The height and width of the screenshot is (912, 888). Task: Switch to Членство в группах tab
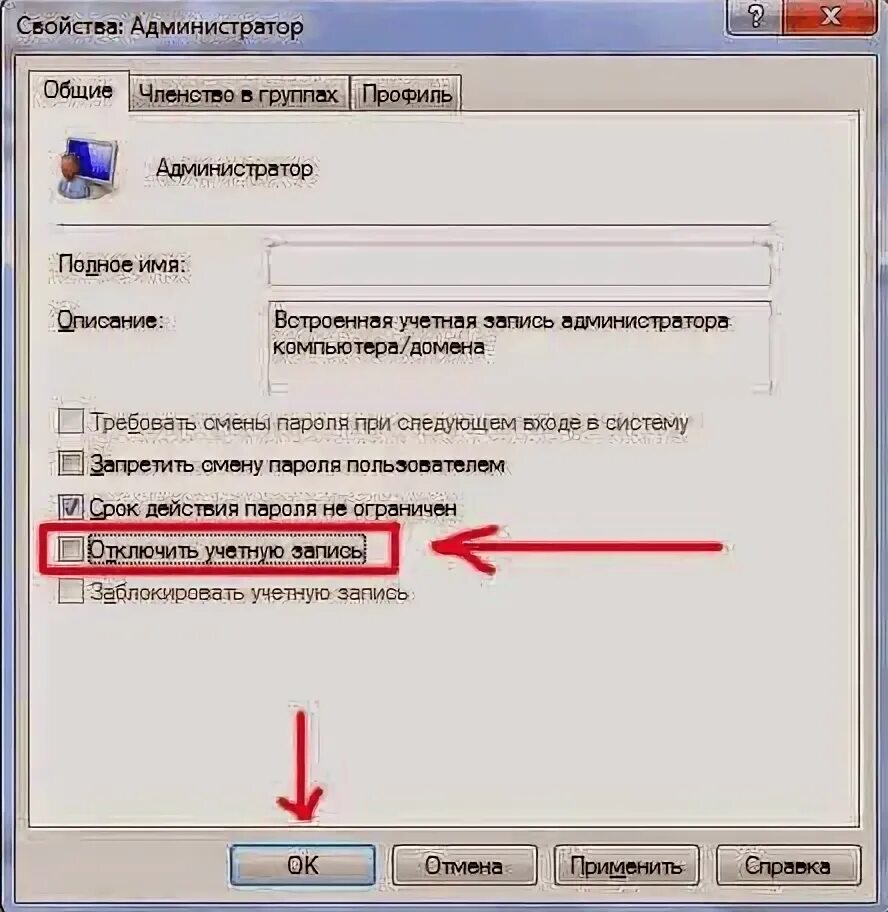click(238, 94)
